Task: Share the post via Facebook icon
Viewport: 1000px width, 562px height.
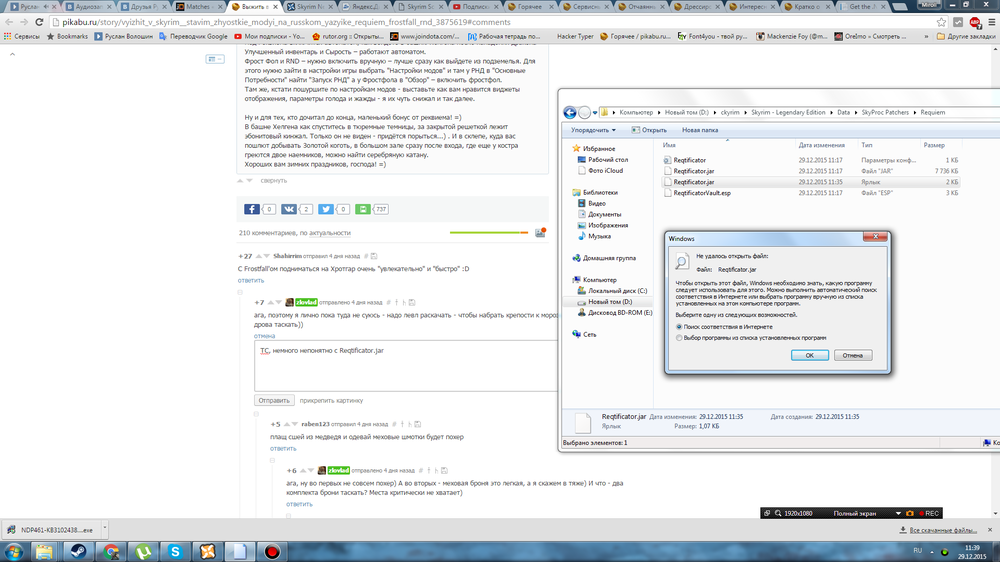Action: pyautogui.click(x=252, y=209)
